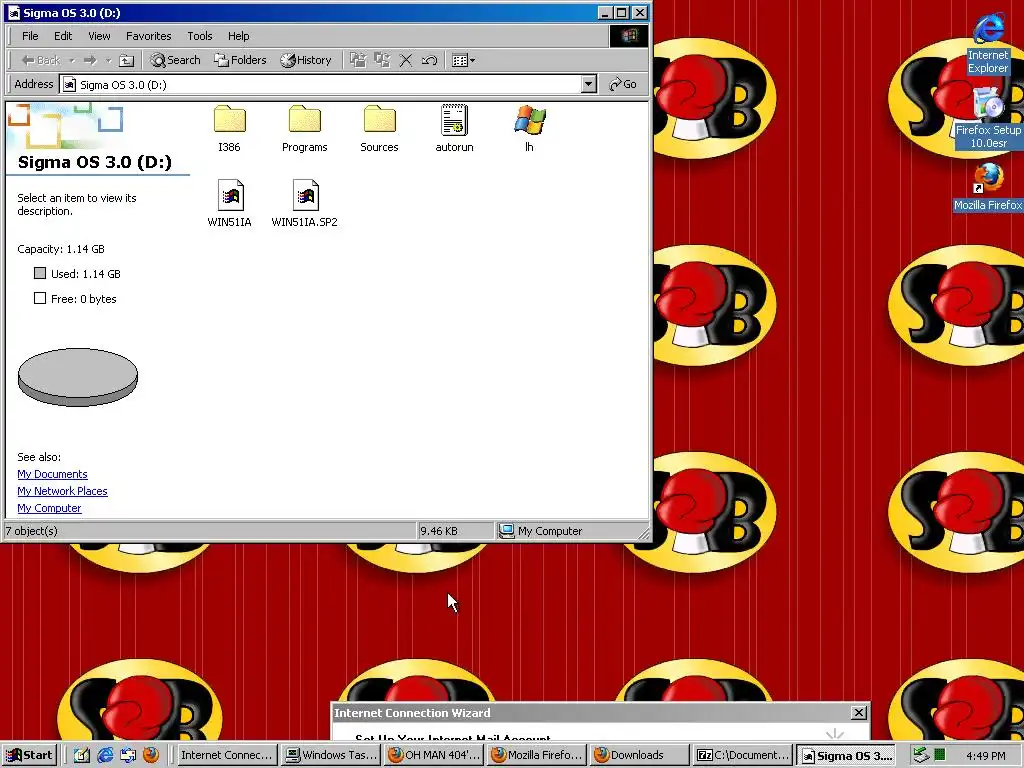
Task: Switch to Downloads taskbar button
Action: point(639,755)
